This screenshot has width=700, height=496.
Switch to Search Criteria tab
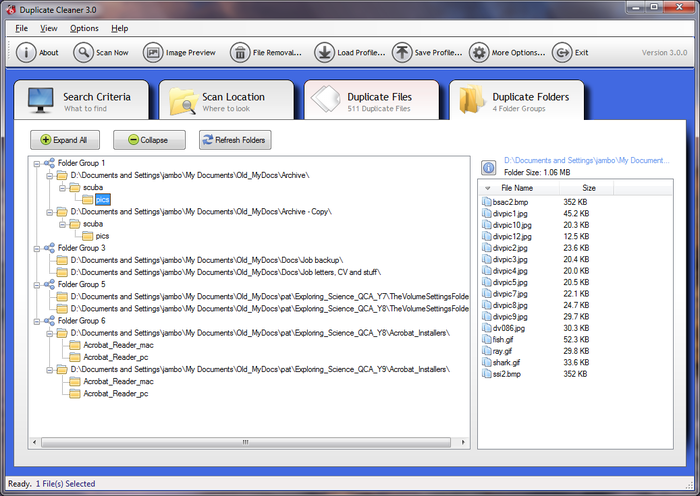point(81,100)
